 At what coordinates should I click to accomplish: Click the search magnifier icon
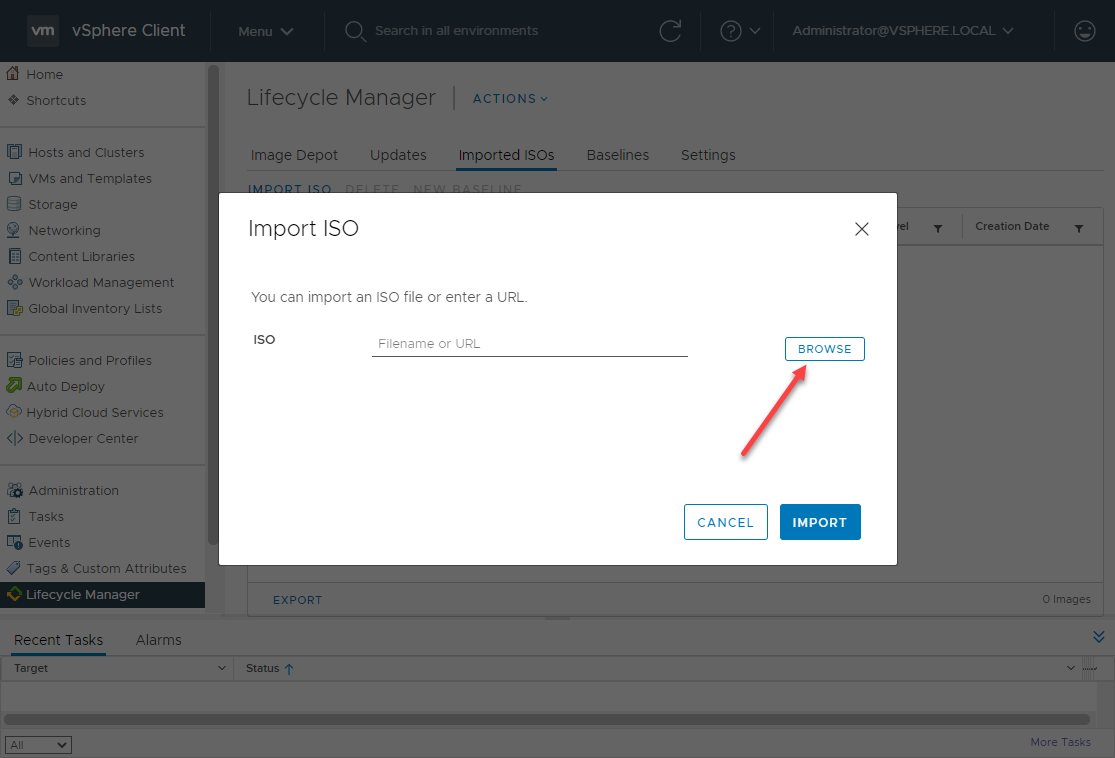click(355, 31)
